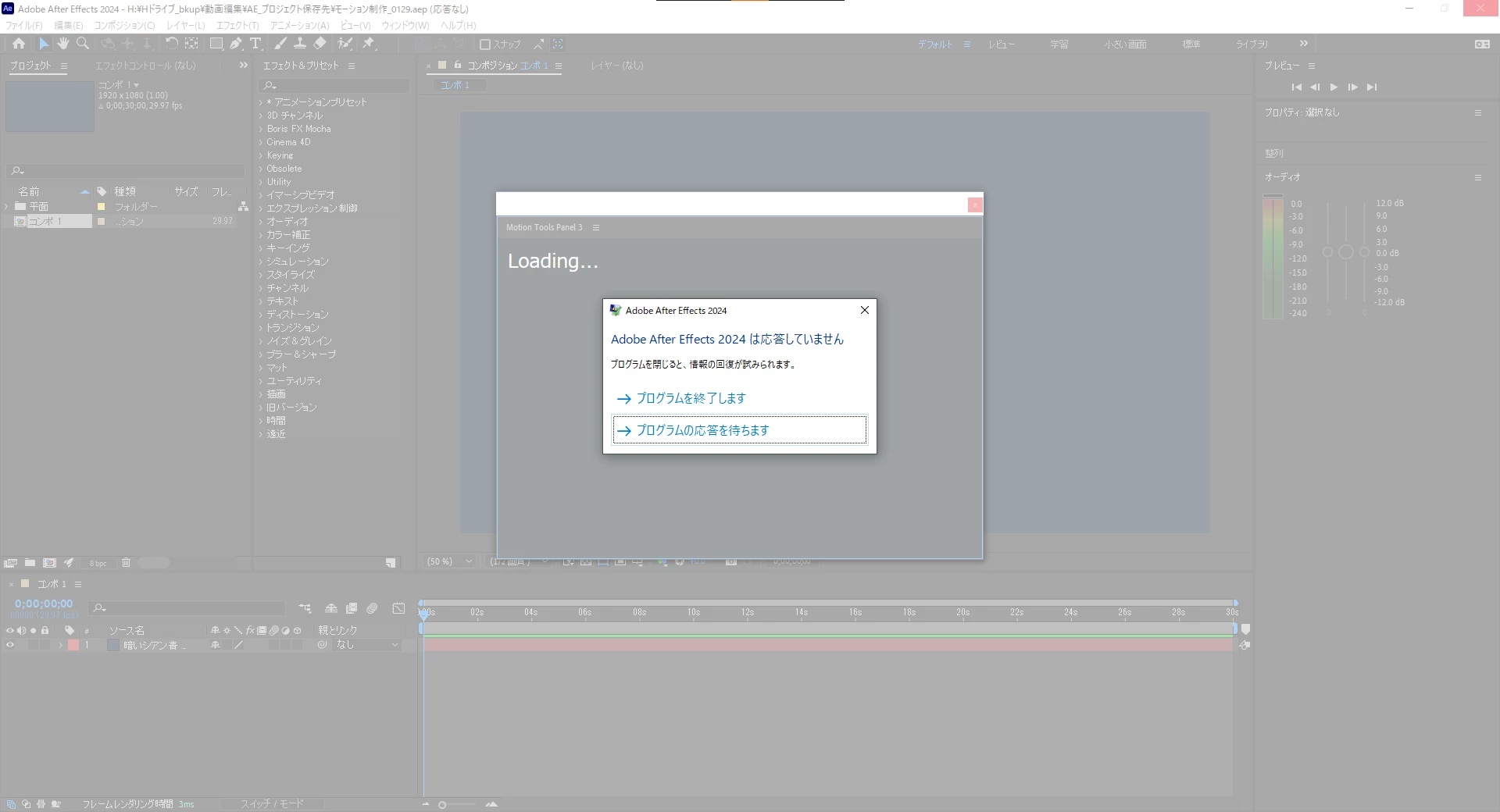Close the not-responding dialog
1500x812 pixels.
(x=864, y=310)
